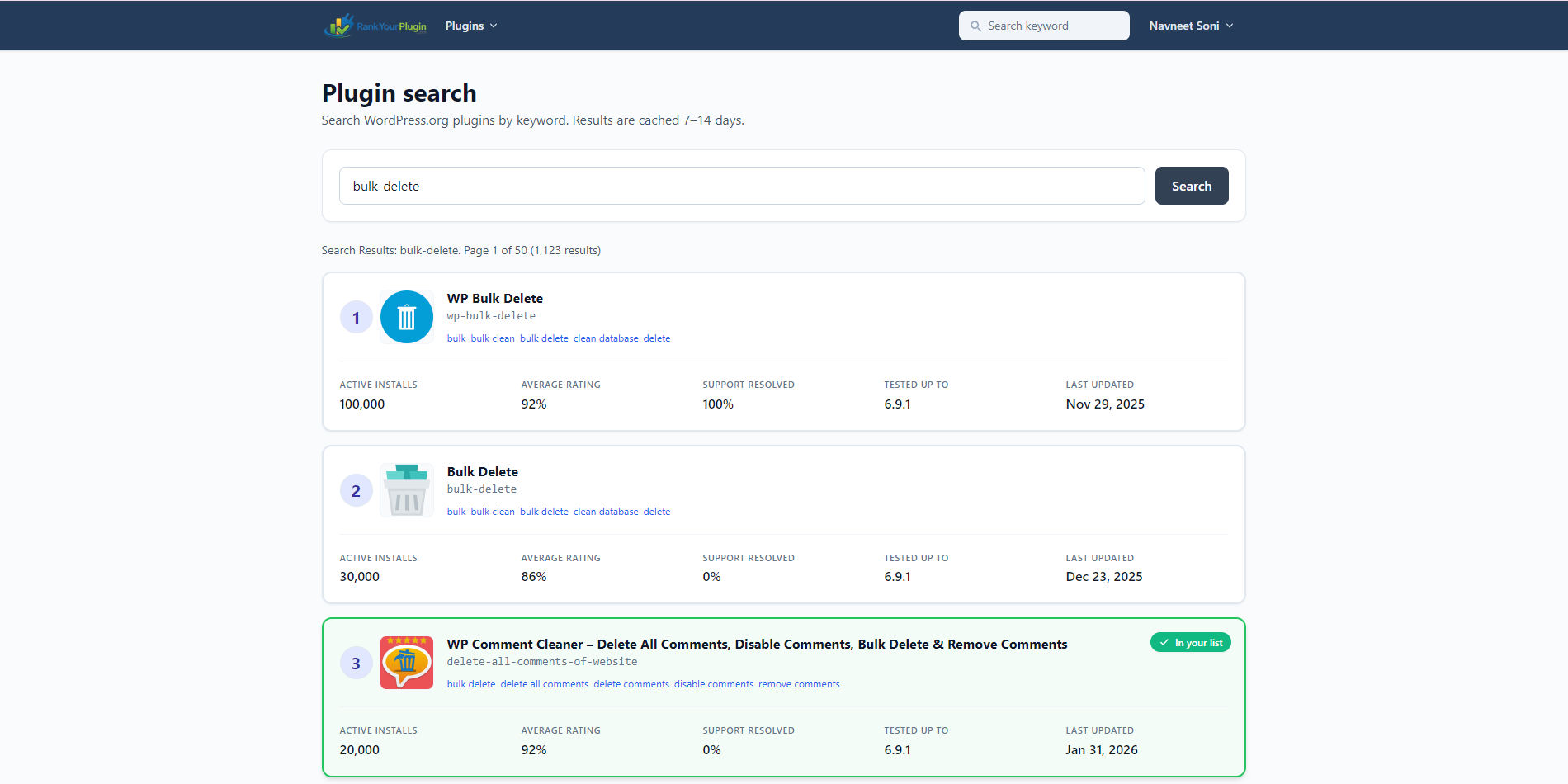Open the clean database tag under WP Bulk Delete
The height and width of the screenshot is (784, 1568).
605,338
